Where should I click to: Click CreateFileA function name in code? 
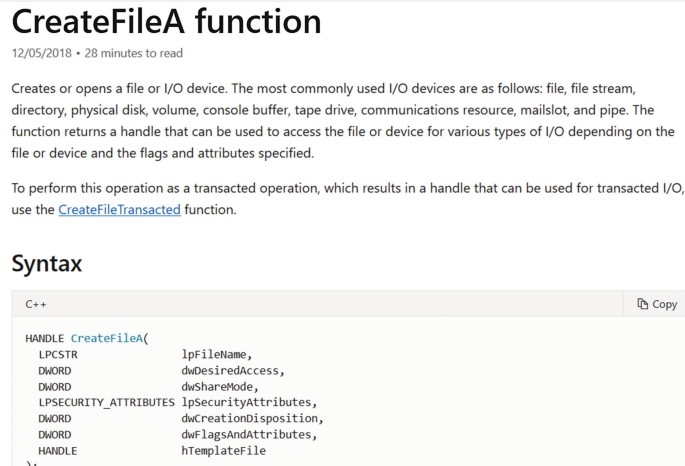(106, 338)
